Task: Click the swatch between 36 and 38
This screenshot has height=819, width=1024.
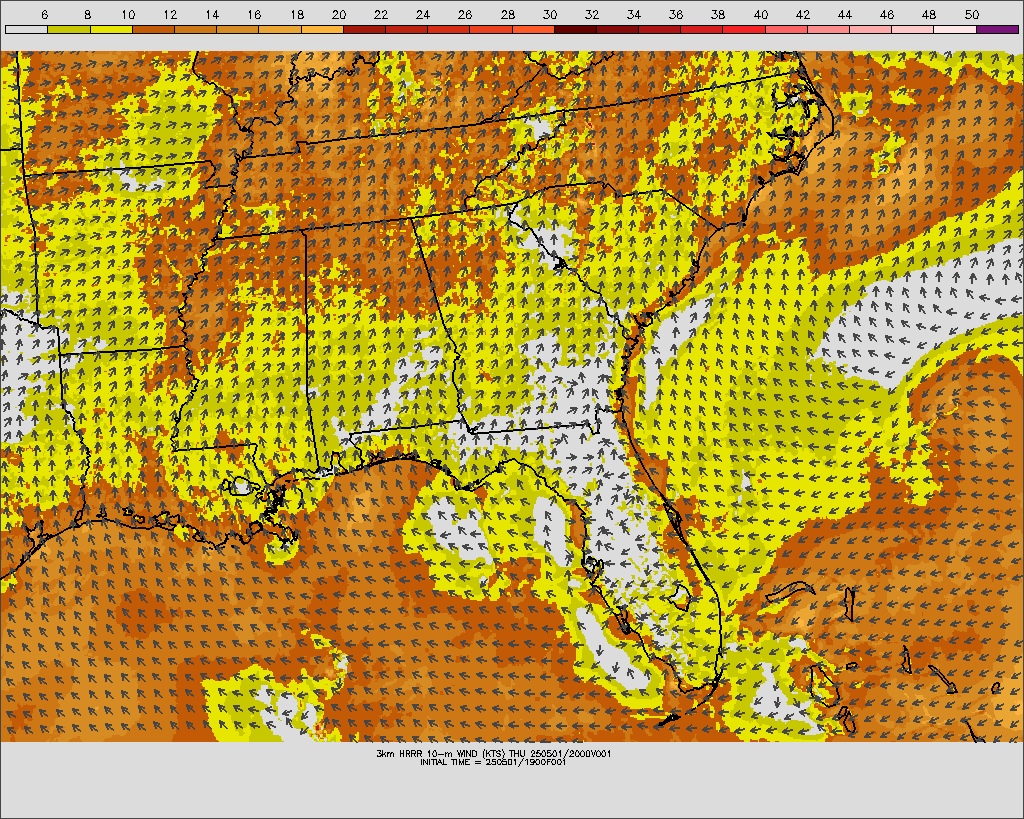Action: (x=702, y=29)
